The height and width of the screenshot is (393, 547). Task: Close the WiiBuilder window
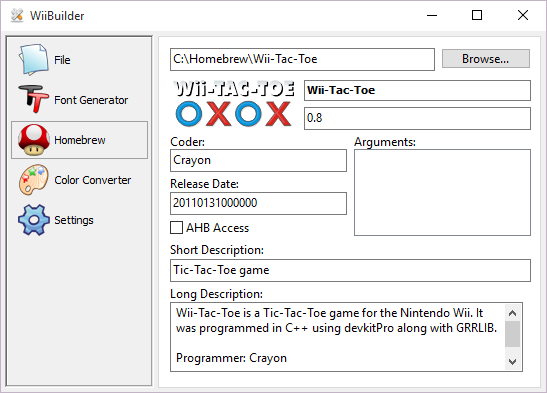click(x=523, y=15)
